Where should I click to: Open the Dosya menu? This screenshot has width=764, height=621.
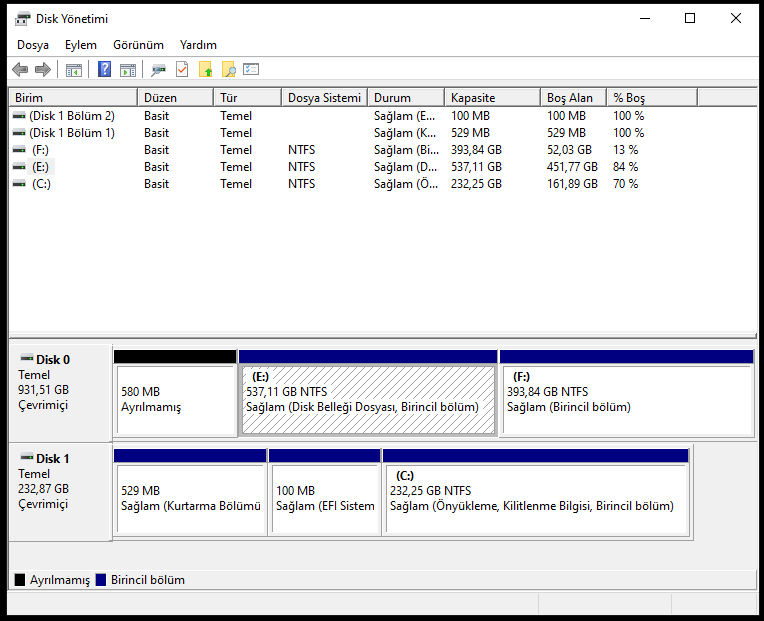(33, 45)
